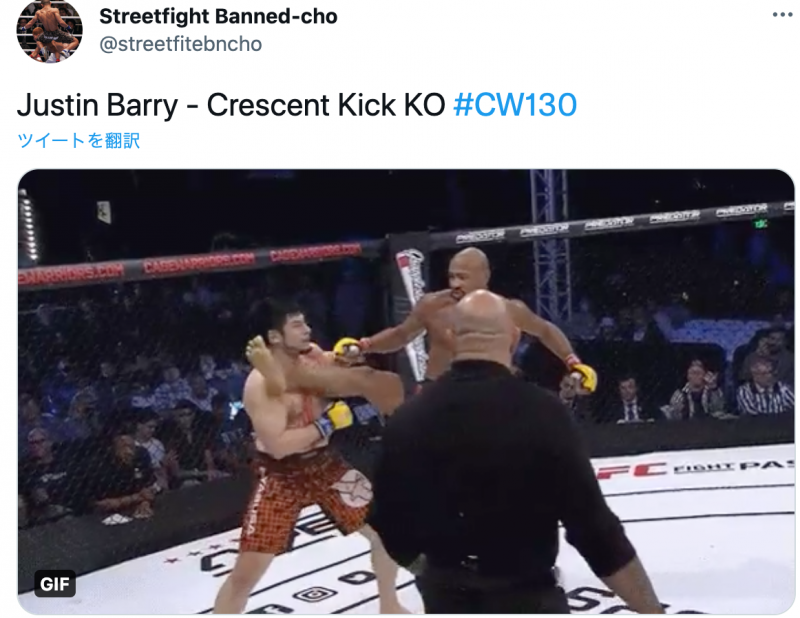Viewport: 800px width, 618px height.
Task: Click the translate tweet link
Action: click(x=79, y=140)
